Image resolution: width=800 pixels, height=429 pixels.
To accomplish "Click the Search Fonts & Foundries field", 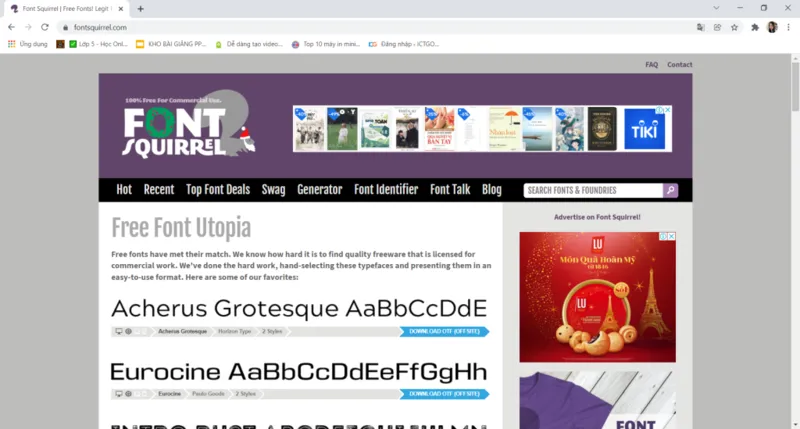I will 592,190.
